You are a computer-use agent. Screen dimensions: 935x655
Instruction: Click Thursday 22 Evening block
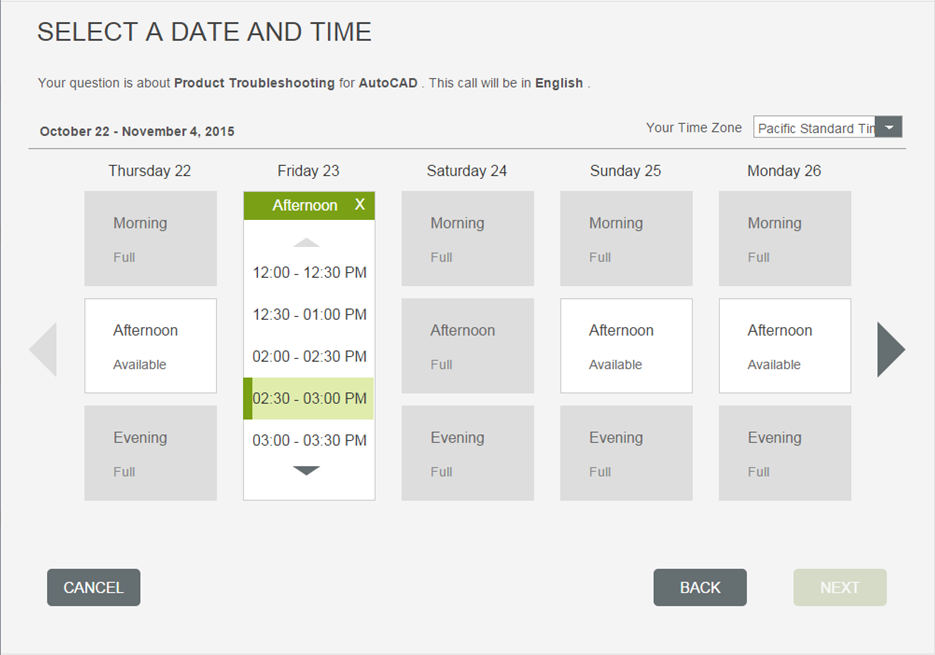pos(150,453)
